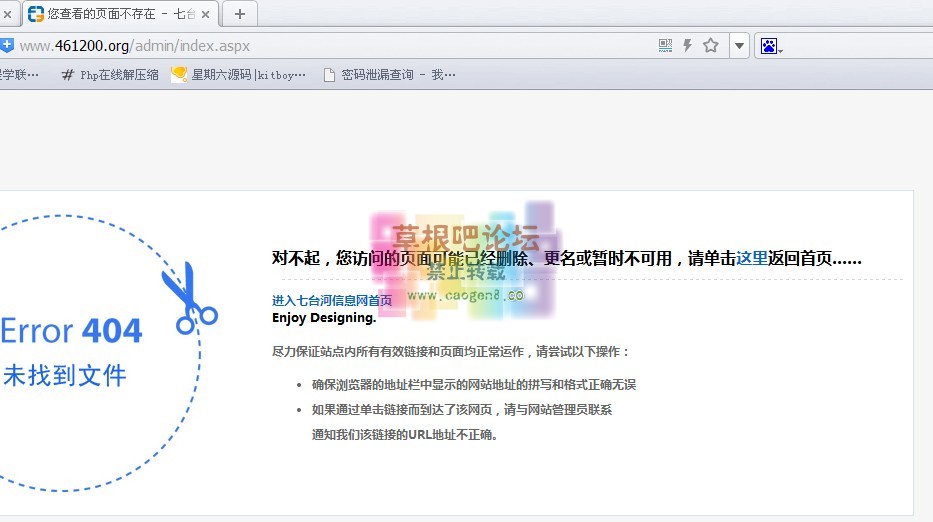This screenshot has height=522, width=933.
Task: Click the bookmark ending in '学联…' at far left
Action: [20, 74]
